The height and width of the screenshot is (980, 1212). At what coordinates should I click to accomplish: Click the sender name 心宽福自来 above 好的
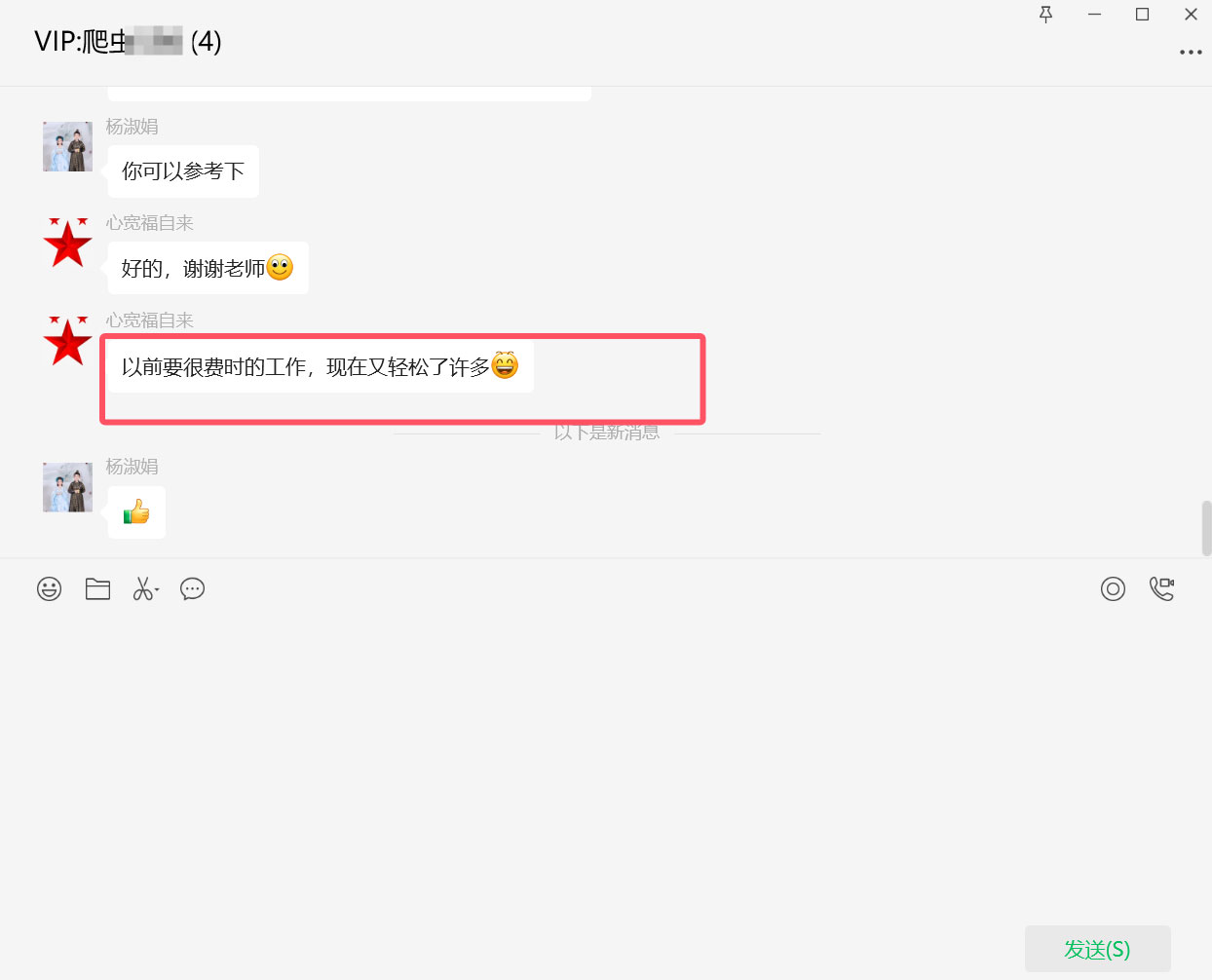tap(150, 223)
